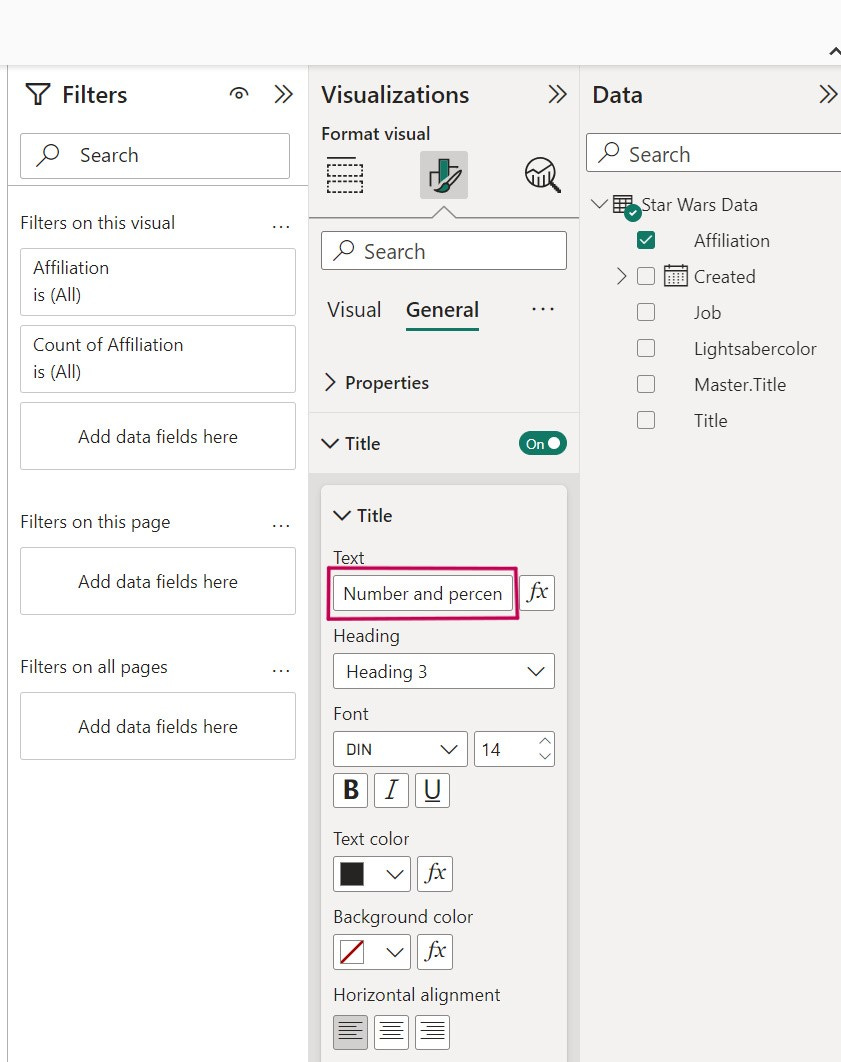Check the Lightsabercolor field checkbox

coord(646,347)
